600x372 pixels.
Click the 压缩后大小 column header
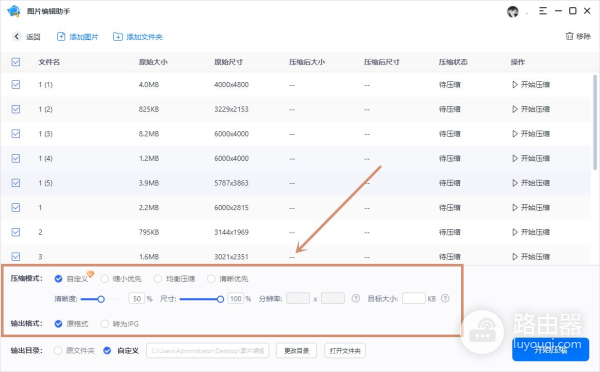coord(307,62)
